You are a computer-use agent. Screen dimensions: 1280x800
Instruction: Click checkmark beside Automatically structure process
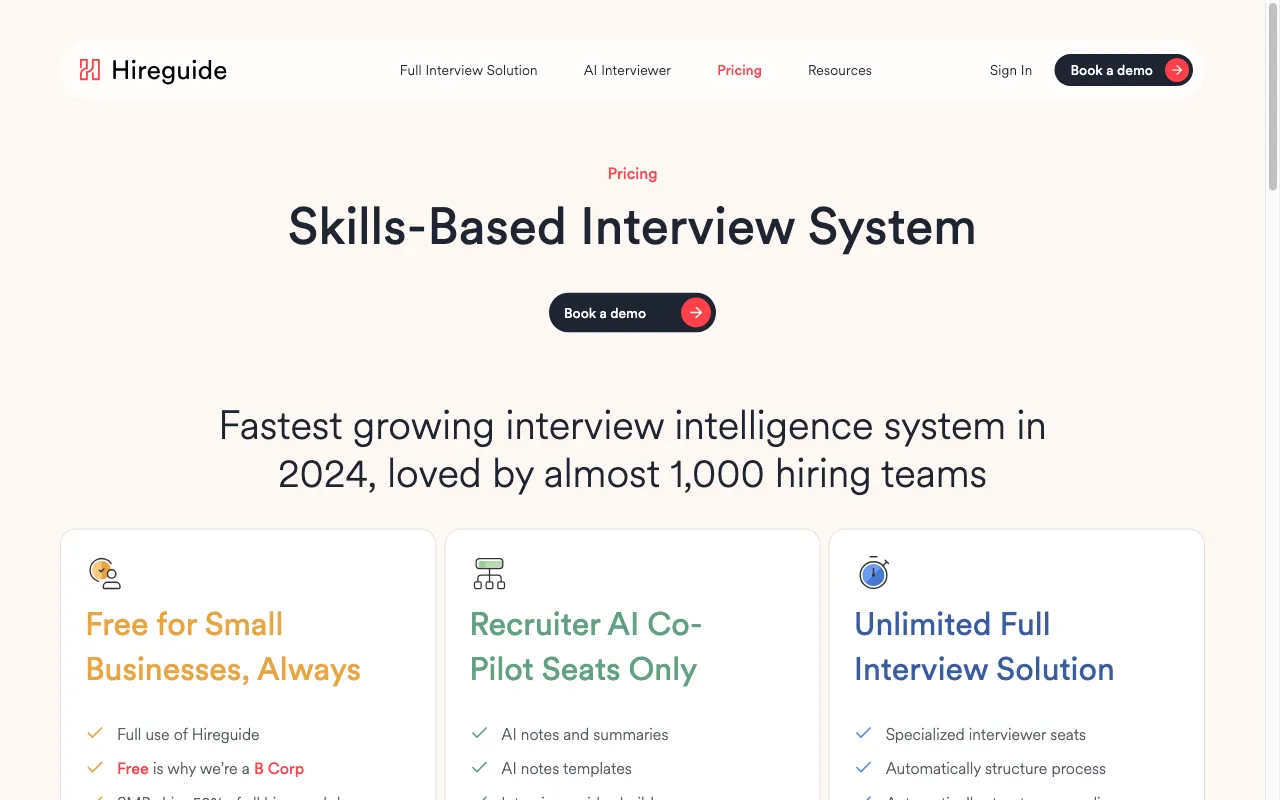[864, 768]
